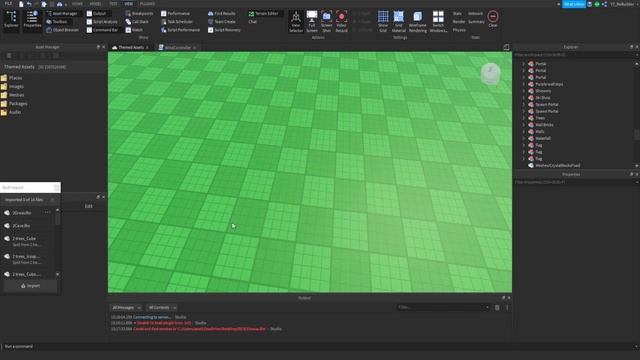Screen dimensions: 640x360
Task: Open the Chat window button
Action: [253, 22]
